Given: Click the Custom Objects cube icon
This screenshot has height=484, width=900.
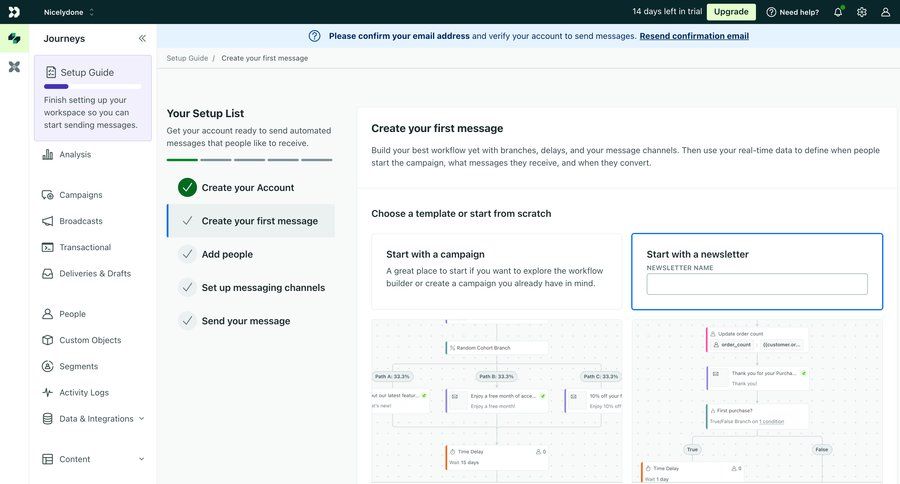Looking at the screenshot, I should 48,340.
